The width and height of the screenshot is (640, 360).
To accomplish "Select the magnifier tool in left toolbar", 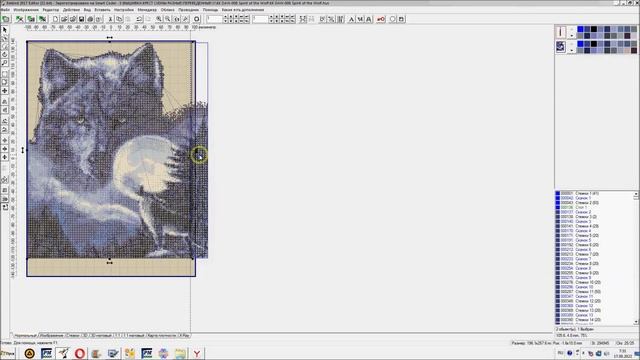I will [x=5, y=63].
